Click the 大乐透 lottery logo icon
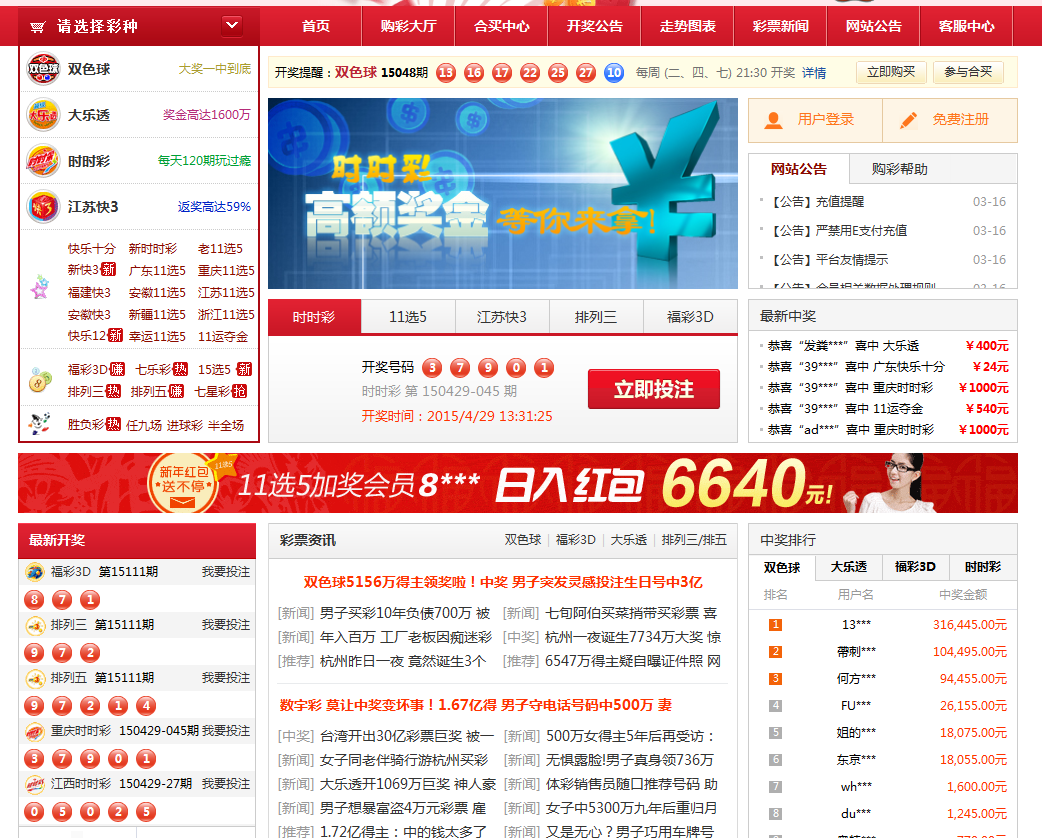 click(x=43, y=115)
